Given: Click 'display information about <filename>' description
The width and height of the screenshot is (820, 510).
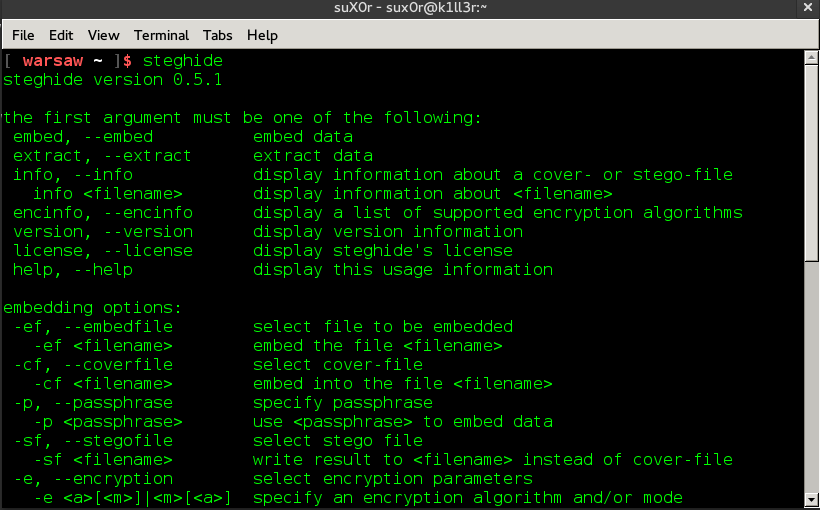Looking at the screenshot, I should click(432, 194).
